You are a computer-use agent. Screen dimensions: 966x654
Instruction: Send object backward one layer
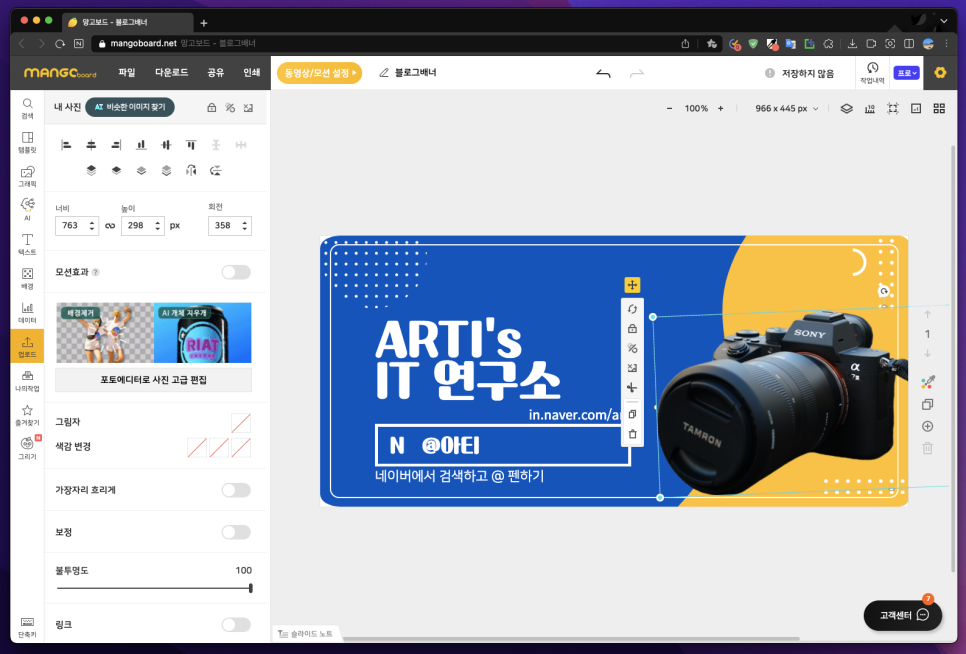click(x=141, y=171)
